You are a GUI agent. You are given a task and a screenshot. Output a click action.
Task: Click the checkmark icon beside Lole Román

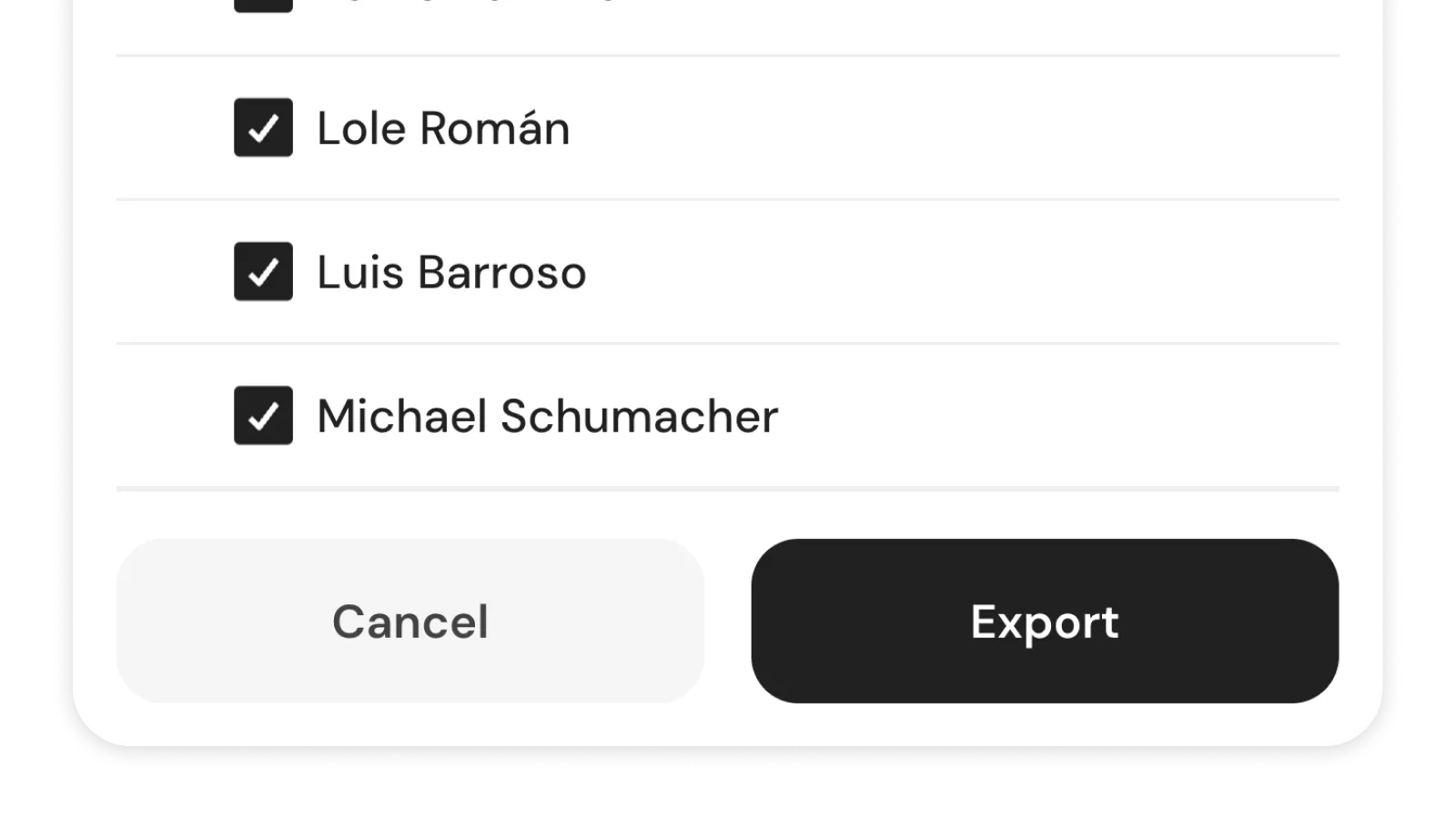click(263, 128)
